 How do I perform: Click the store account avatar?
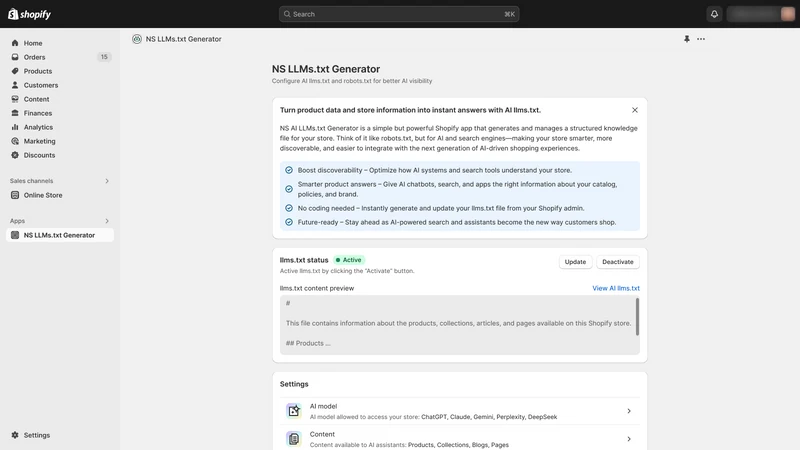(x=787, y=14)
